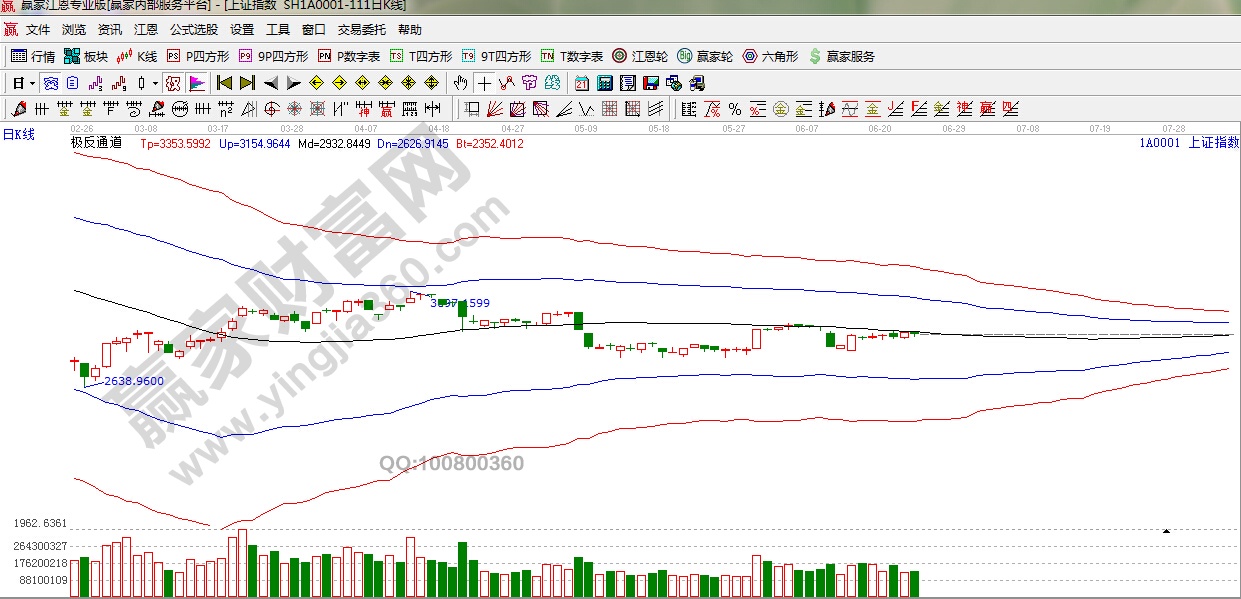Viewport: 1241px width, 599px height.
Task: Click the calendar date icon
Action: (x=582, y=83)
